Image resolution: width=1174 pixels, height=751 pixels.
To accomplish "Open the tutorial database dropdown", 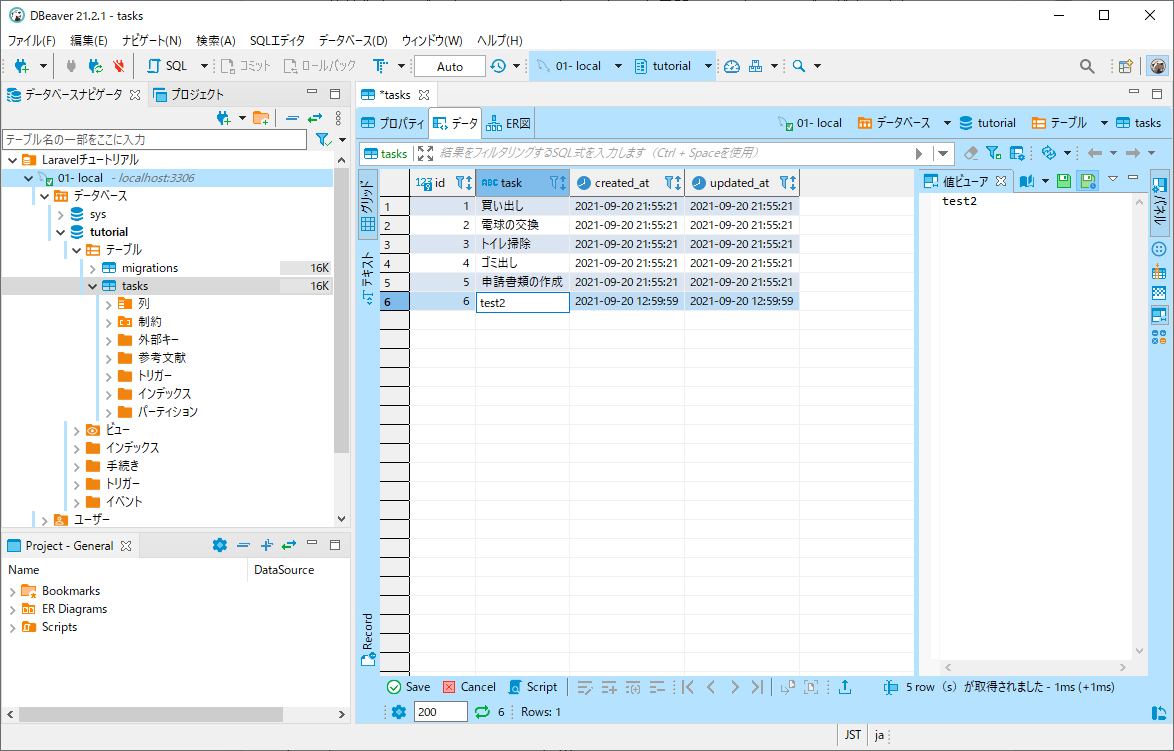I will point(708,66).
